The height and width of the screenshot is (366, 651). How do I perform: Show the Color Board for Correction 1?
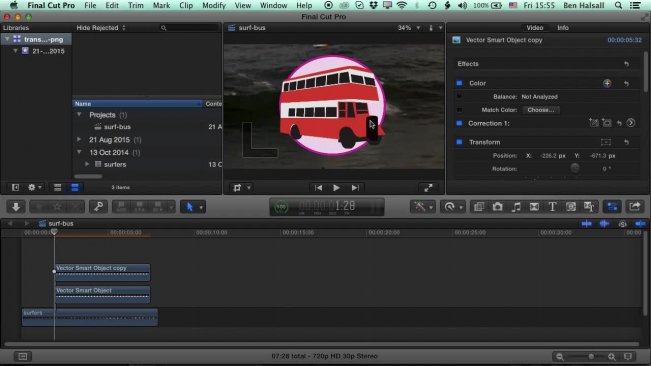coord(631,123)
